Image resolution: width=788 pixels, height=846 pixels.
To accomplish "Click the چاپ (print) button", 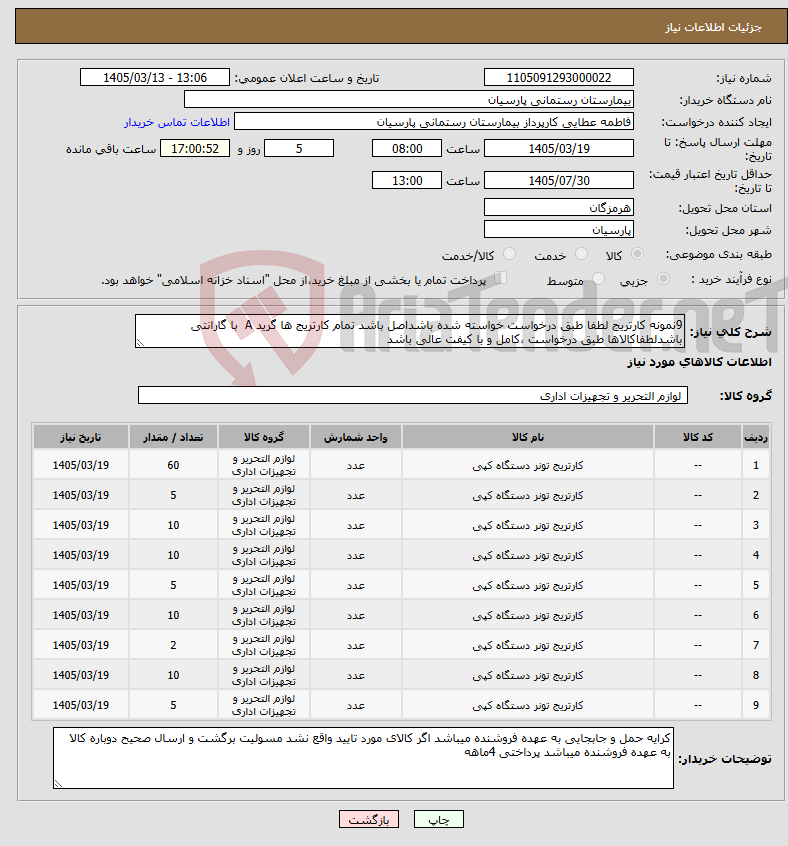I will click(x=438, y=820).
